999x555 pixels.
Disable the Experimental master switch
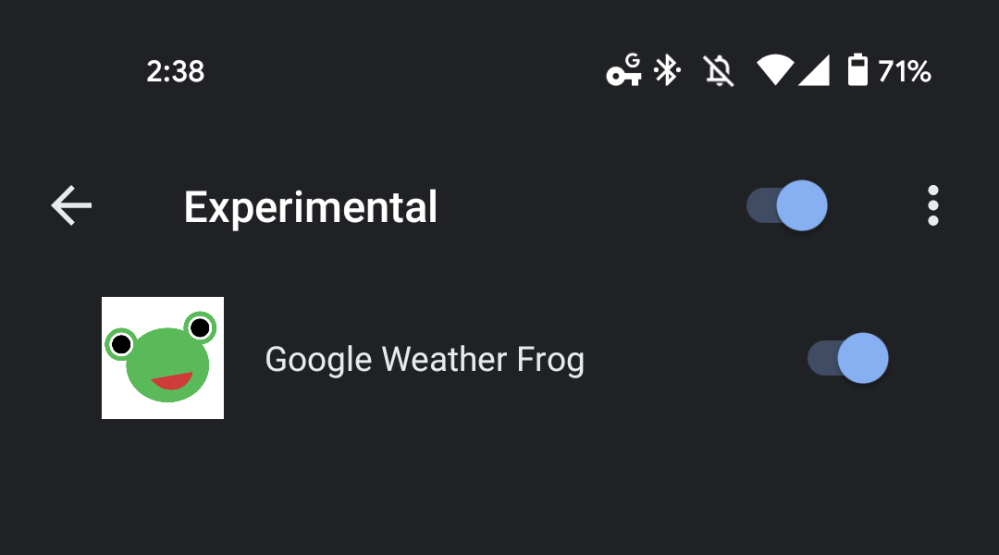tap(787, 206)
